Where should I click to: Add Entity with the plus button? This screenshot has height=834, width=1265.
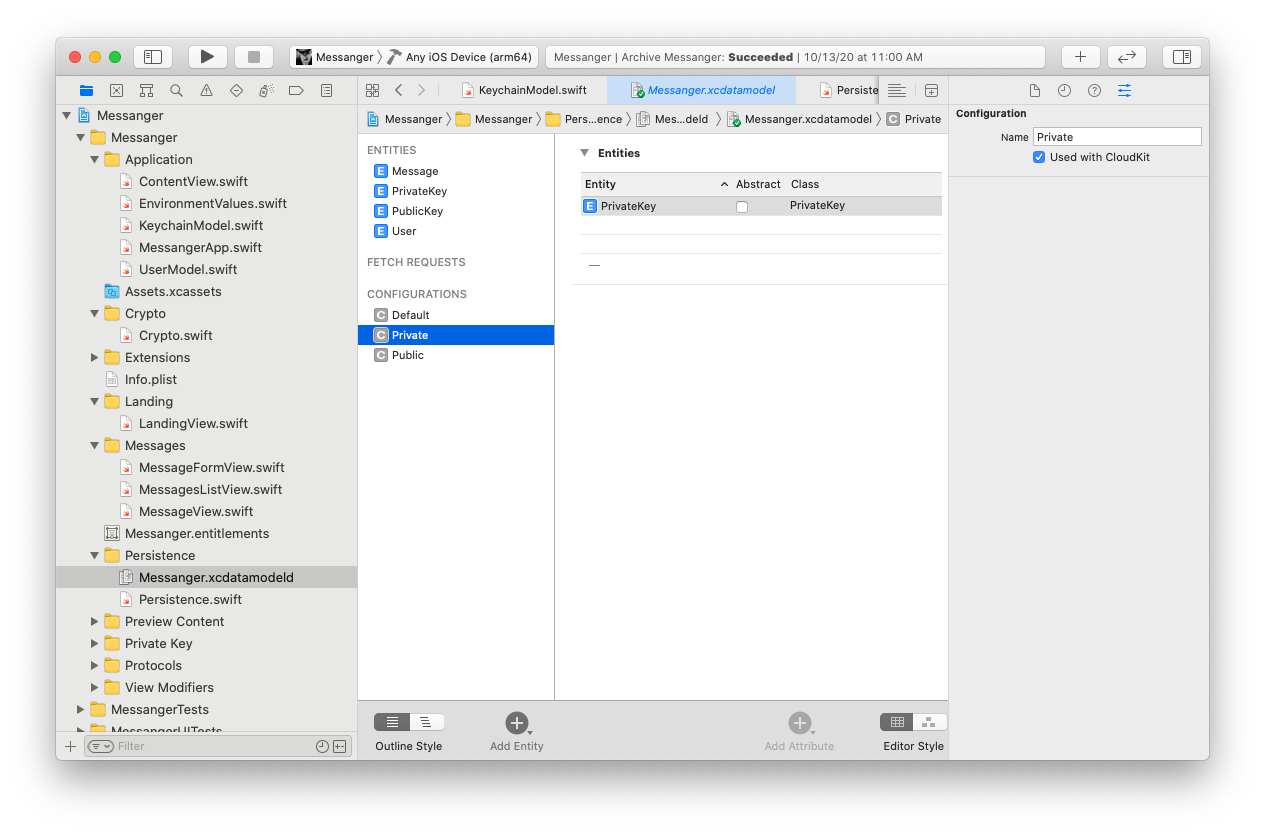pyautogui.click(x=516, y=723)
